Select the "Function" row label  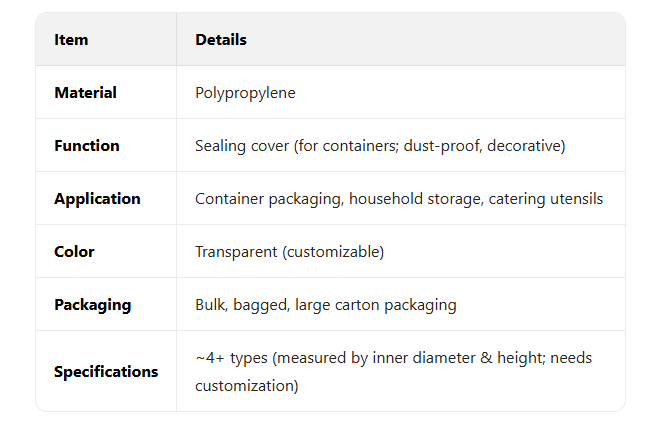click(x=86, y=146)
